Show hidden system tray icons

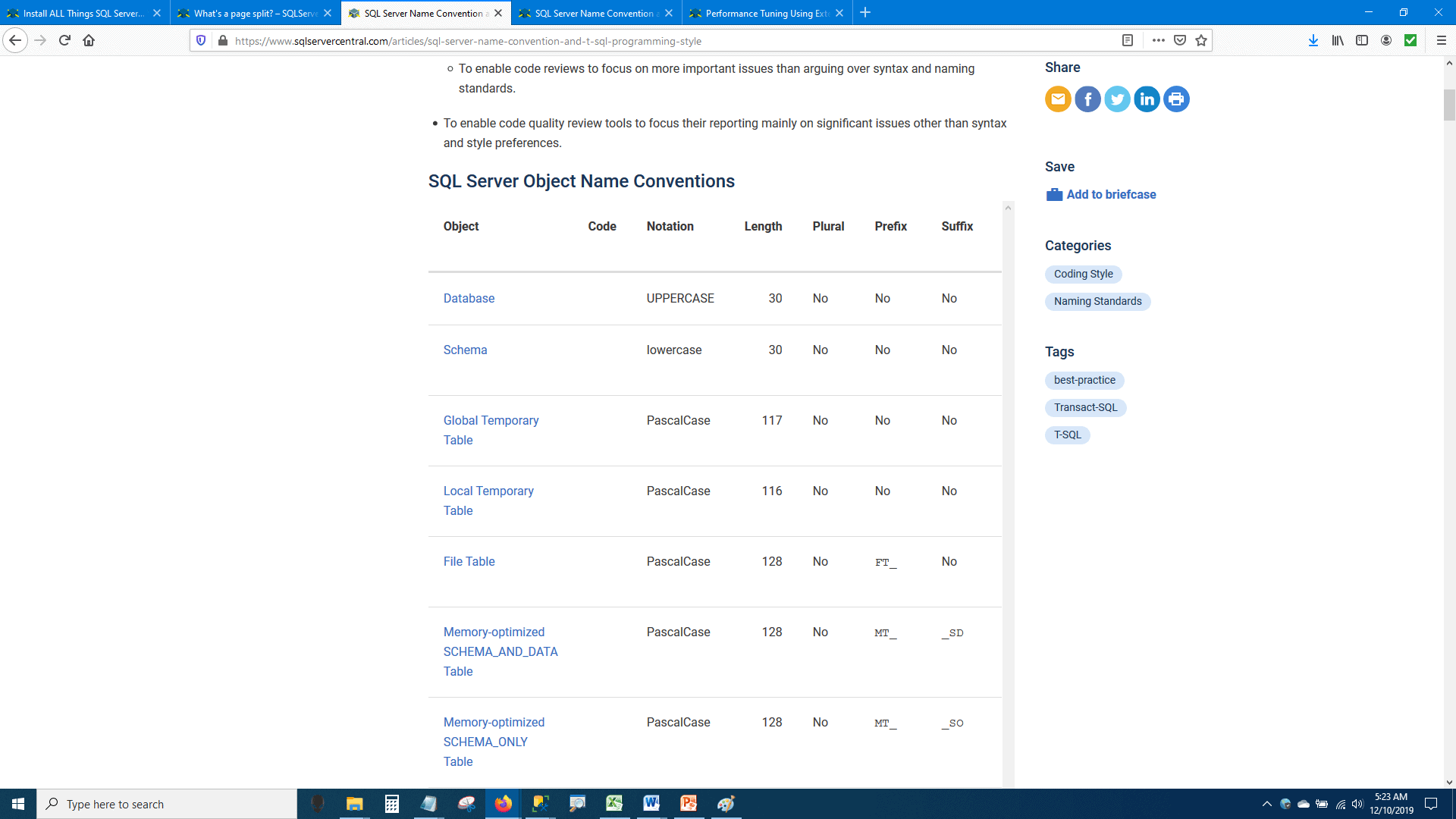(x=1266, y=804)
